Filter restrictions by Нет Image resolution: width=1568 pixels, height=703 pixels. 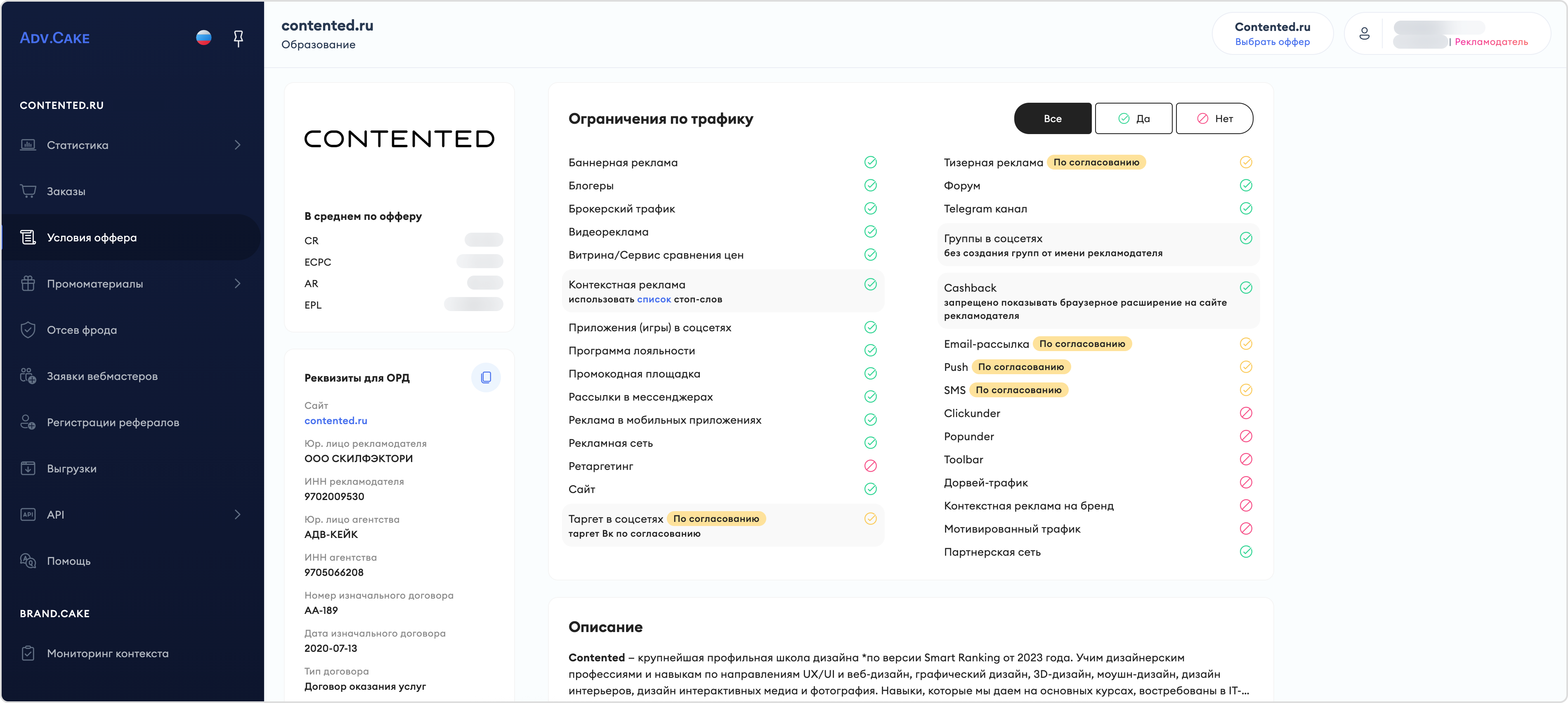[1214, 119]
